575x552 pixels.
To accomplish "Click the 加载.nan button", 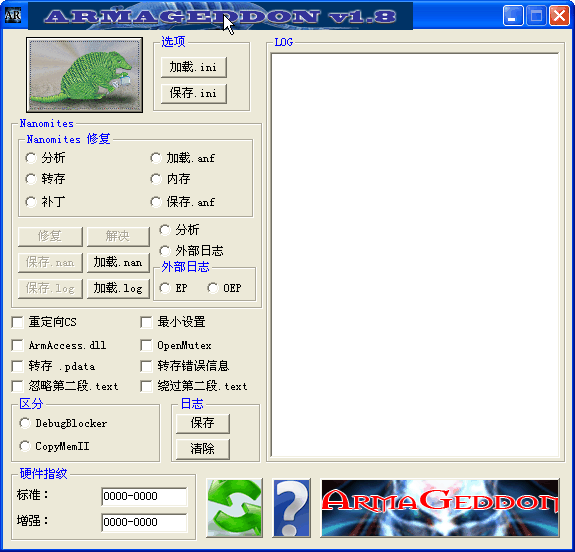I will point(118,262).
